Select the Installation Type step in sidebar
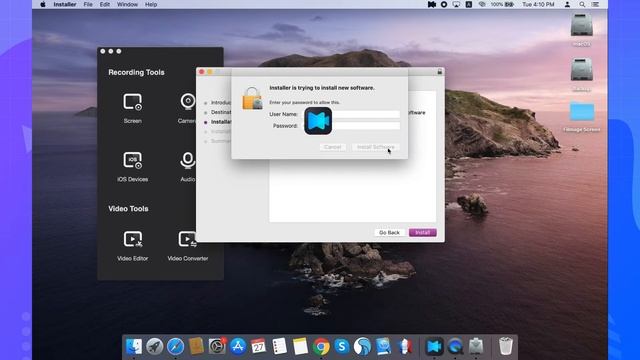This screenshot has height=360, width=640. point(220,122)
